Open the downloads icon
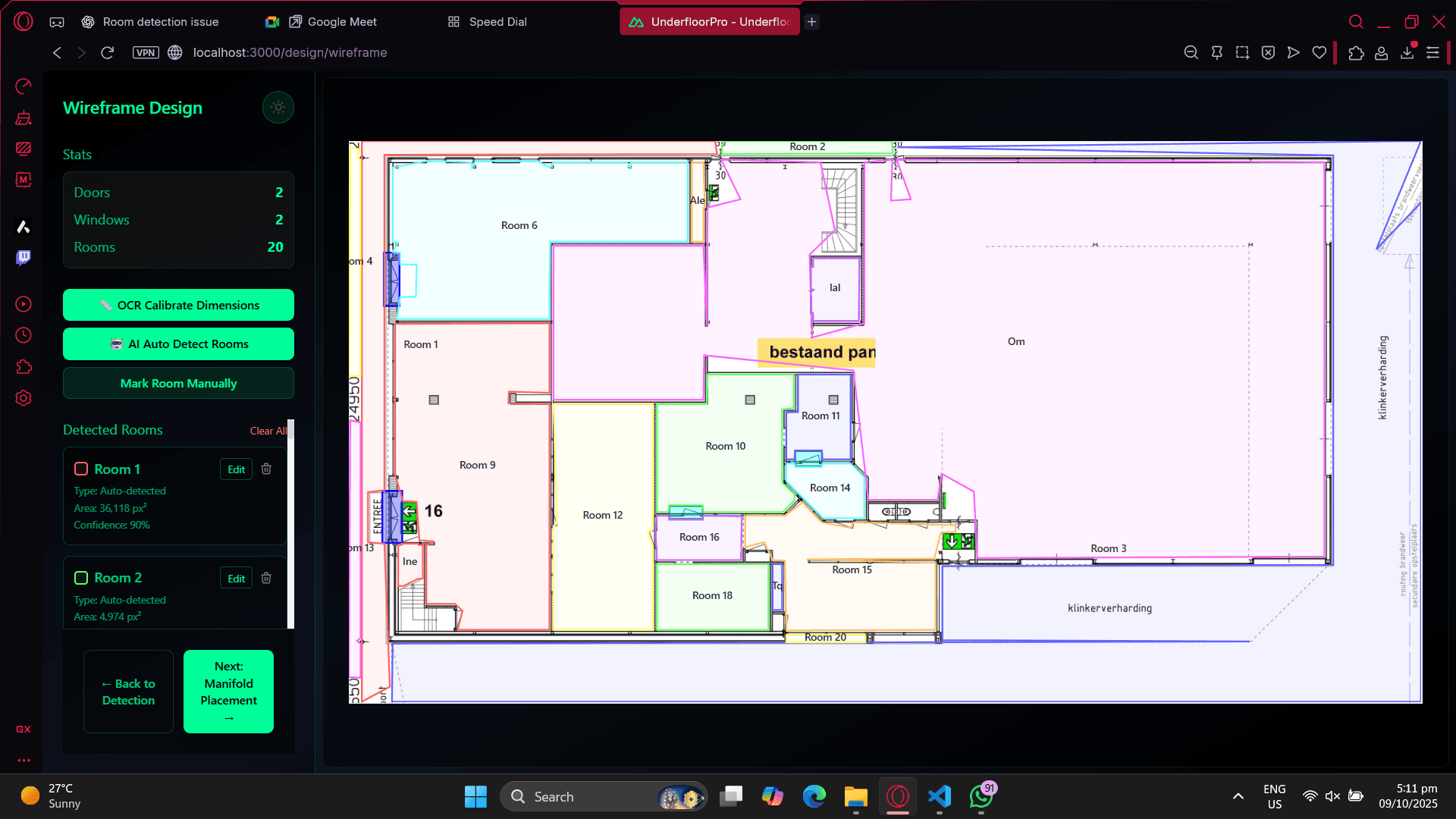Image resolution: width=1456 pixels, height=819 pixels. pos(1407,52)
